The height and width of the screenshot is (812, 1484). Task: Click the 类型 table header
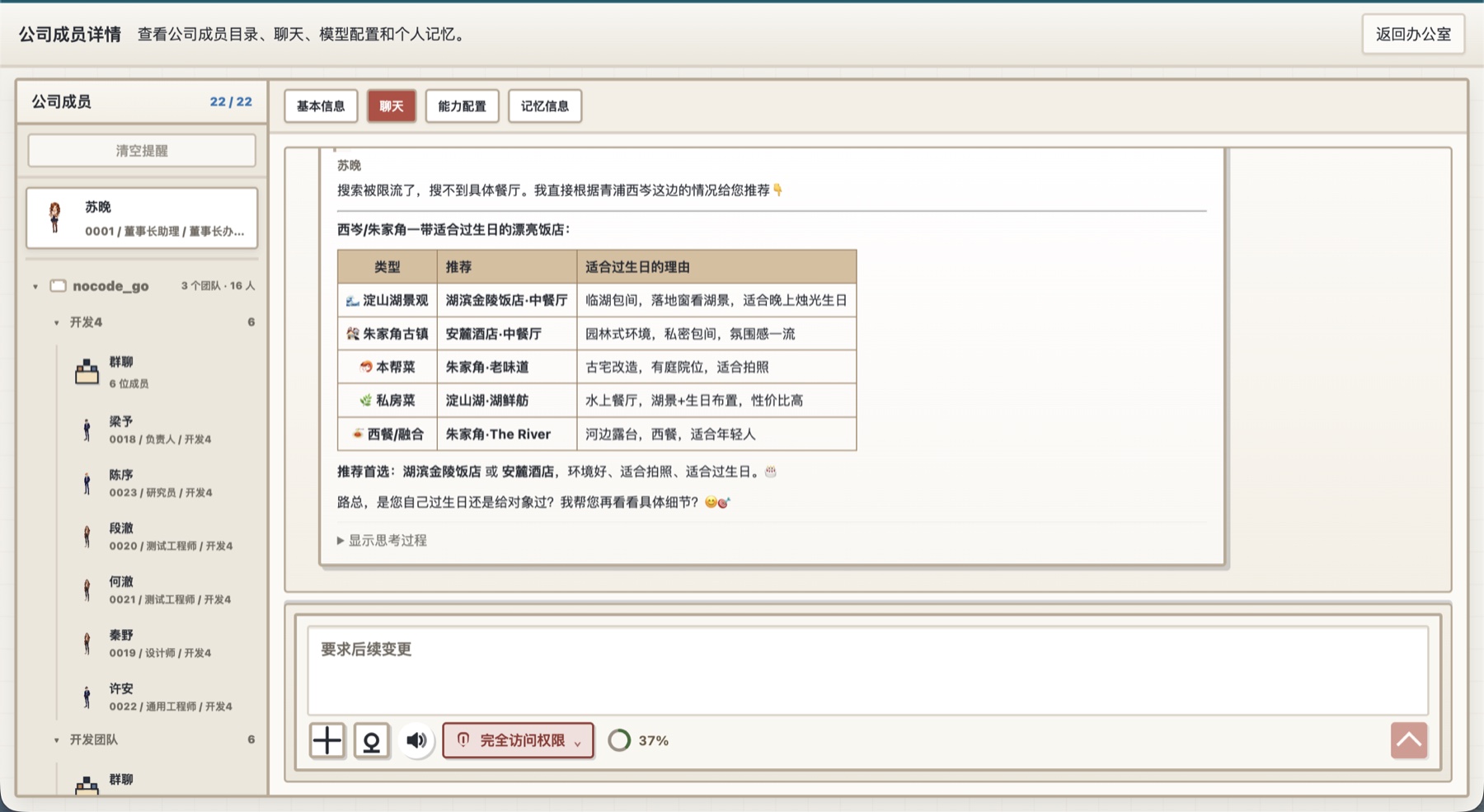[387, 267]
